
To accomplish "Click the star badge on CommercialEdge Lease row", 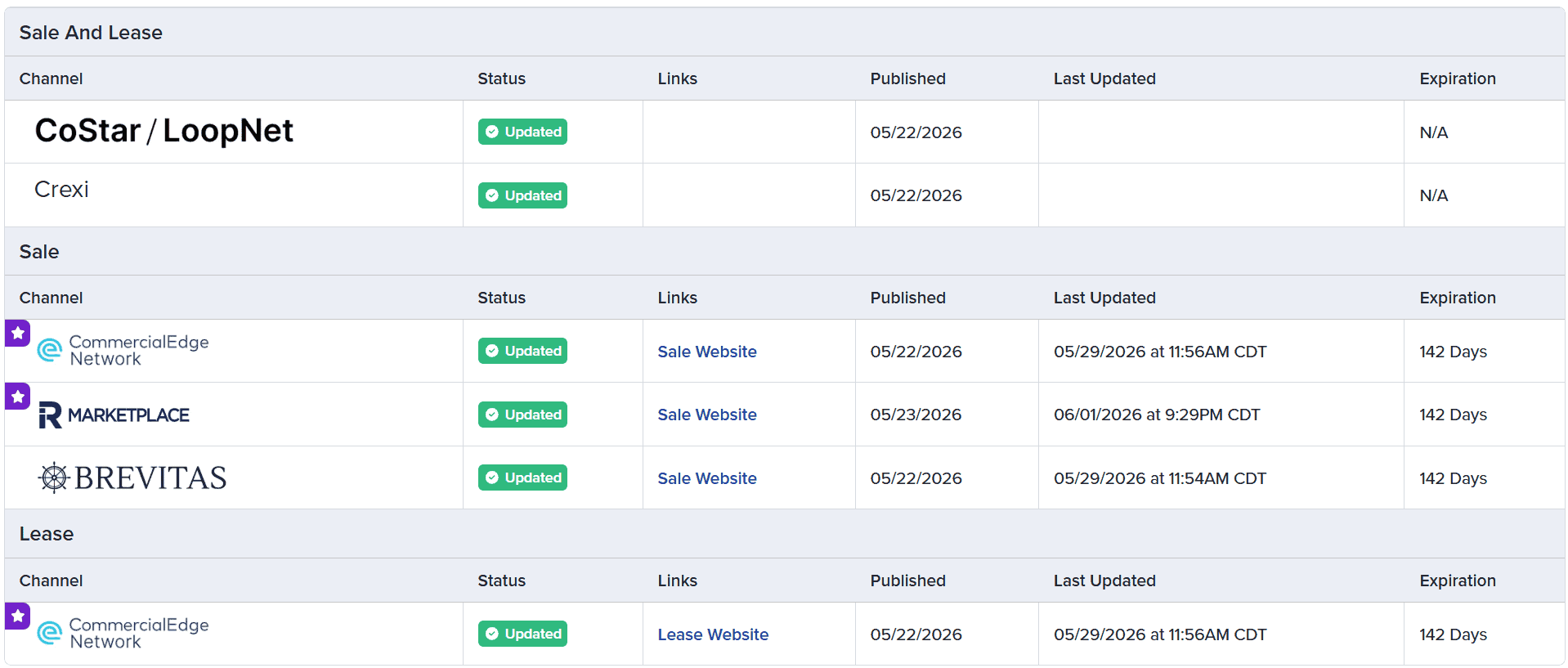I will point(18,616).
